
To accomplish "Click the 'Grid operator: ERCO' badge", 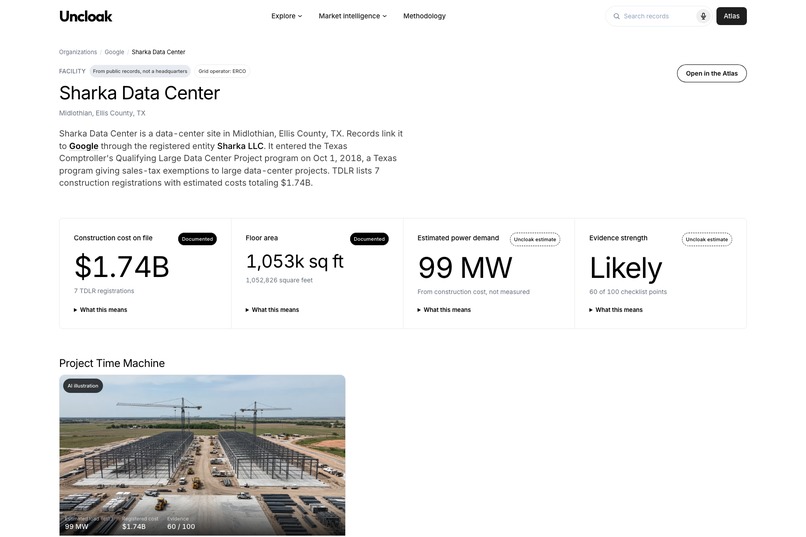I will [222, 71].
